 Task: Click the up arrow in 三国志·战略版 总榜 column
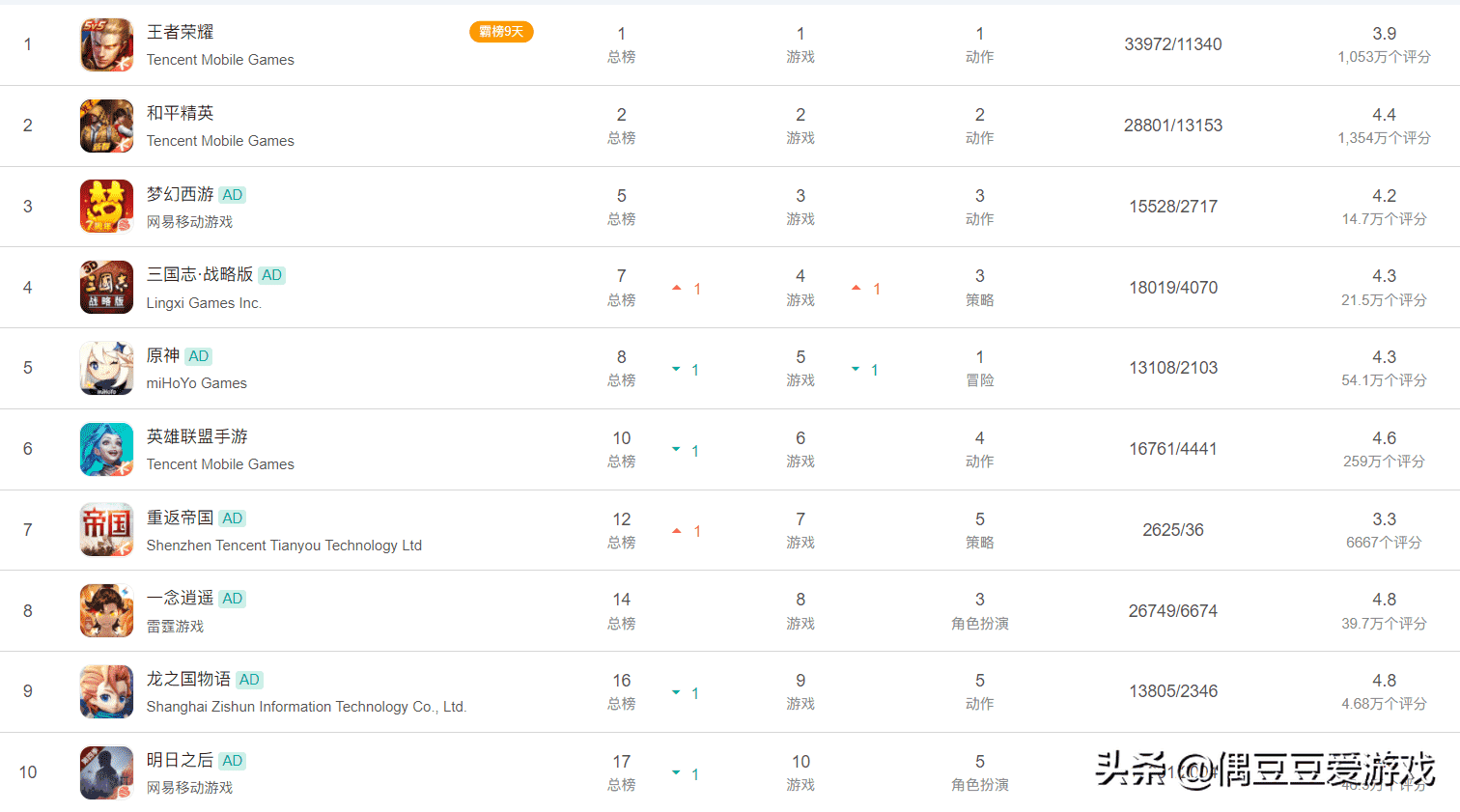[x=677, y=288]
